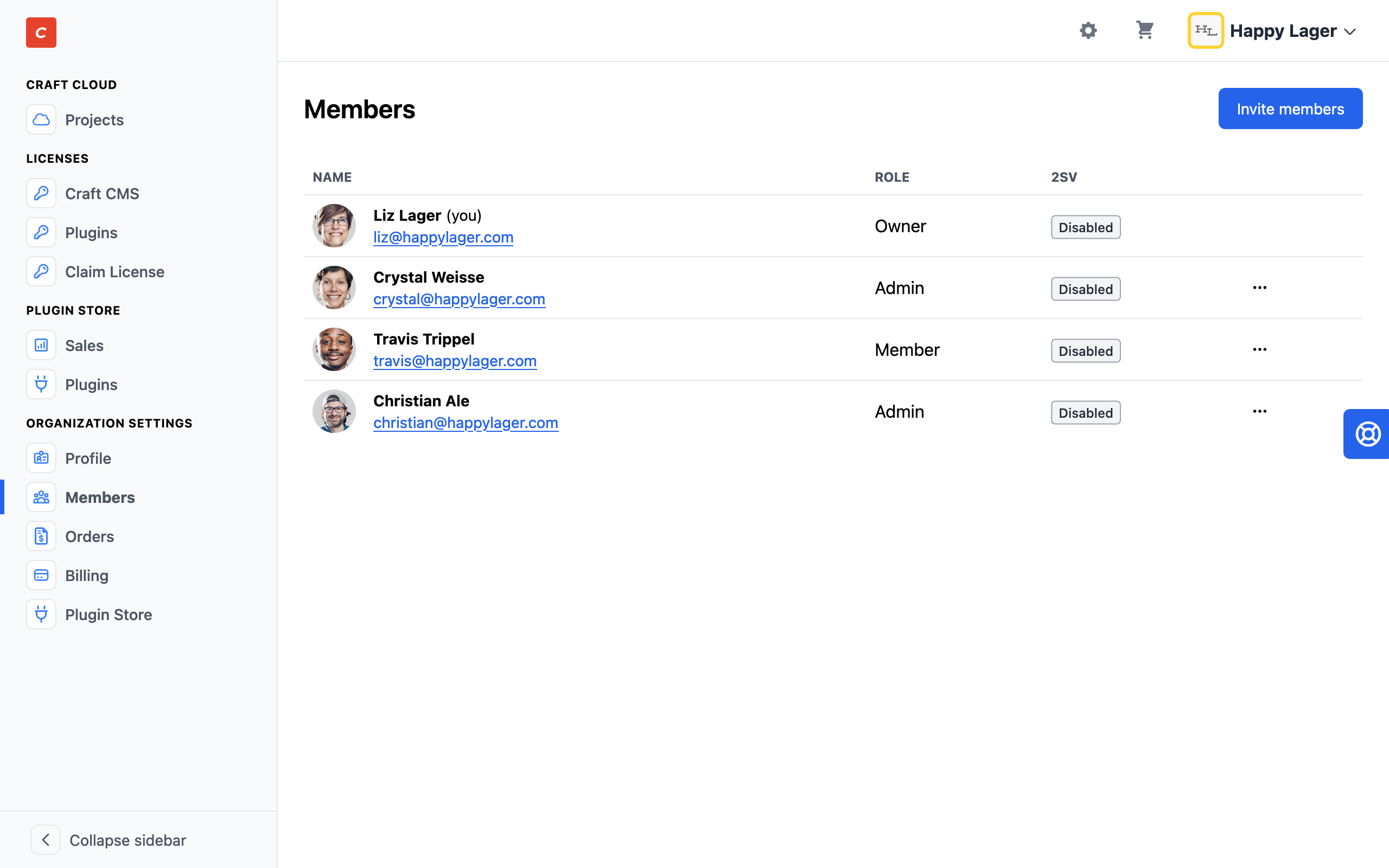Click the Orders invoice icon
The width and height of the screenshot is (1389, 868).
[41, 536]
